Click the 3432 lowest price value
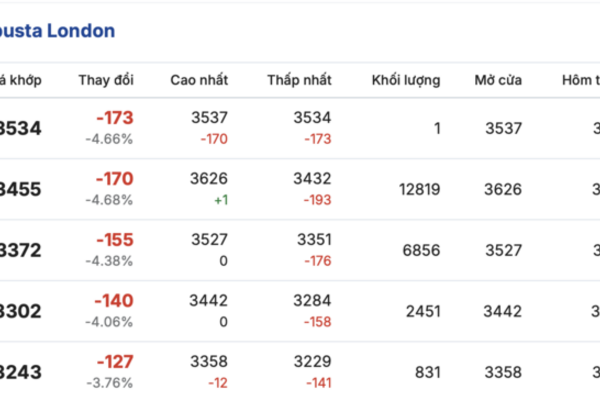600x400 pixels. tap(312, 180)
